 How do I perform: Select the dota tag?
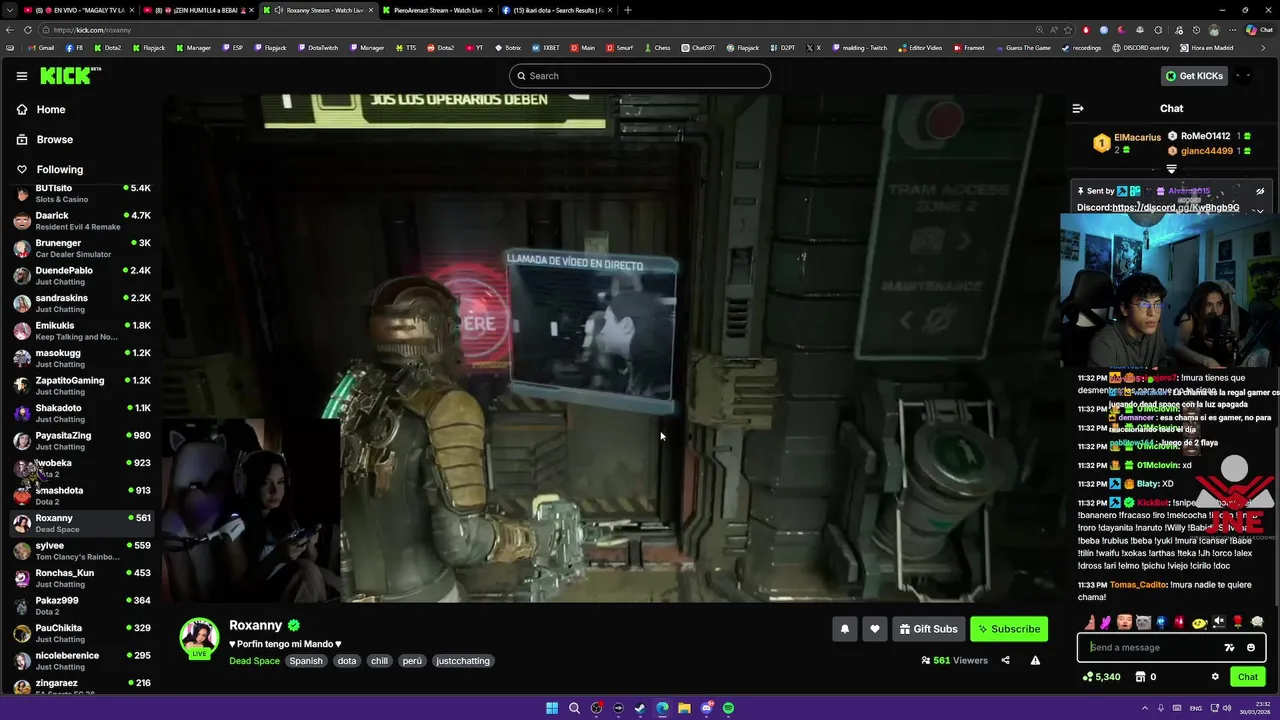click(347, 661)
